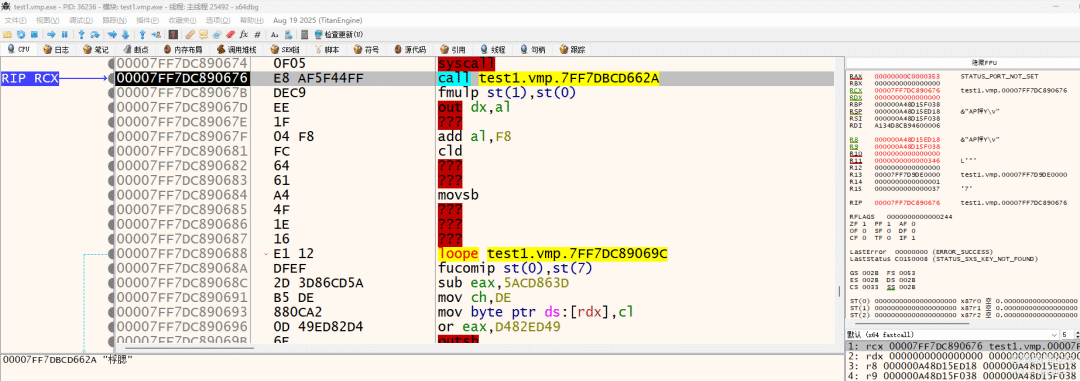Open Scylla with the dark toolbar icon

coord(173,34)
